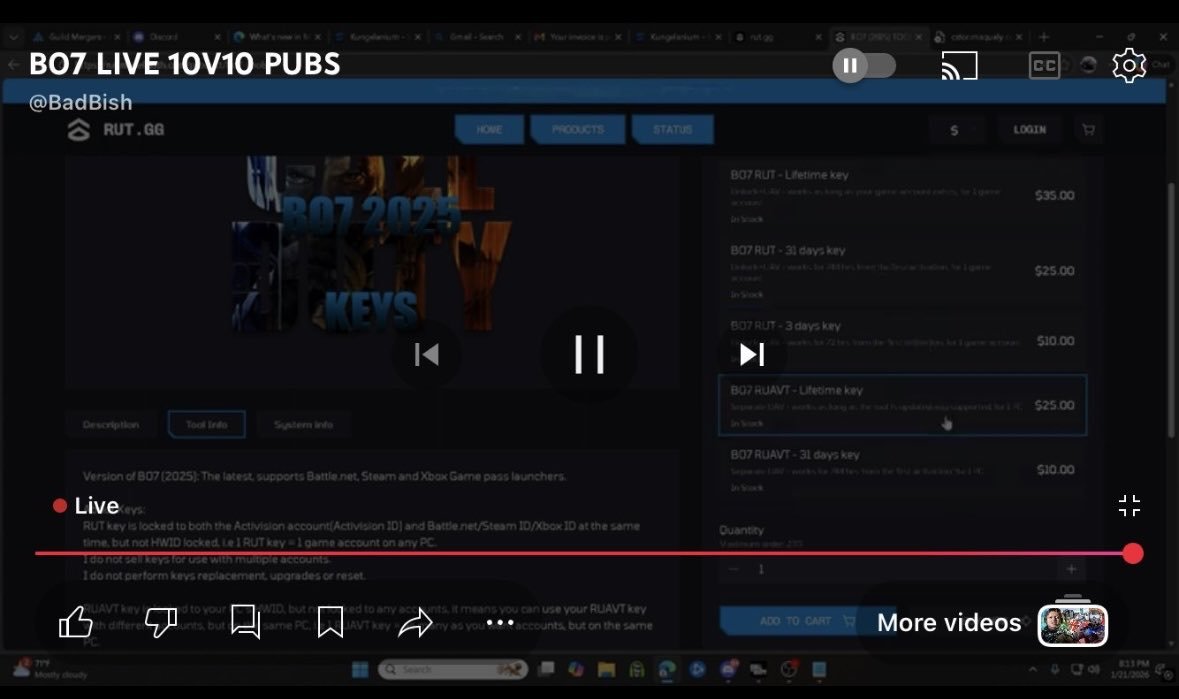
Task: Switch to the Discord browser tab
Action: point(177,36)
